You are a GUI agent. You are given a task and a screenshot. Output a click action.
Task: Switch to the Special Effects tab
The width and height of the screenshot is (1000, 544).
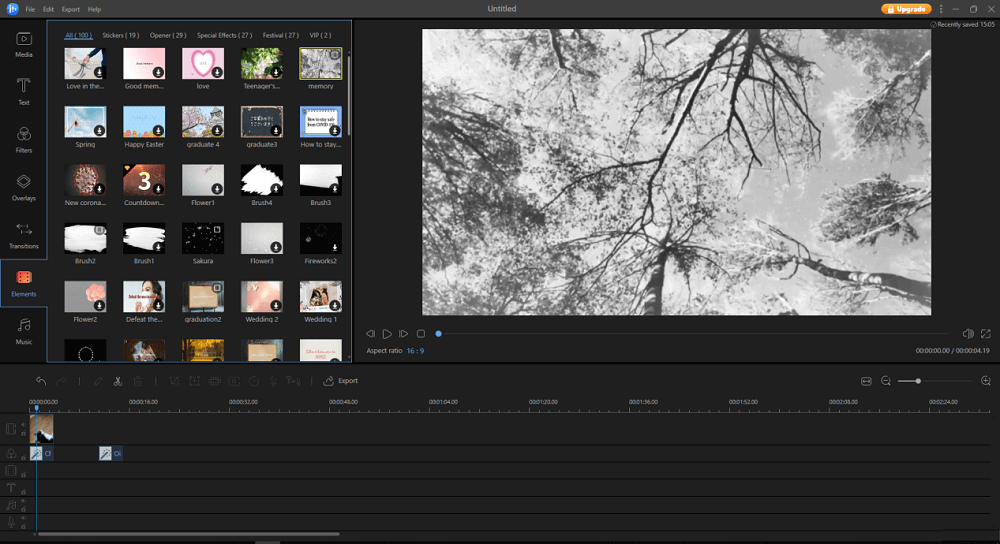coord(224,35)
